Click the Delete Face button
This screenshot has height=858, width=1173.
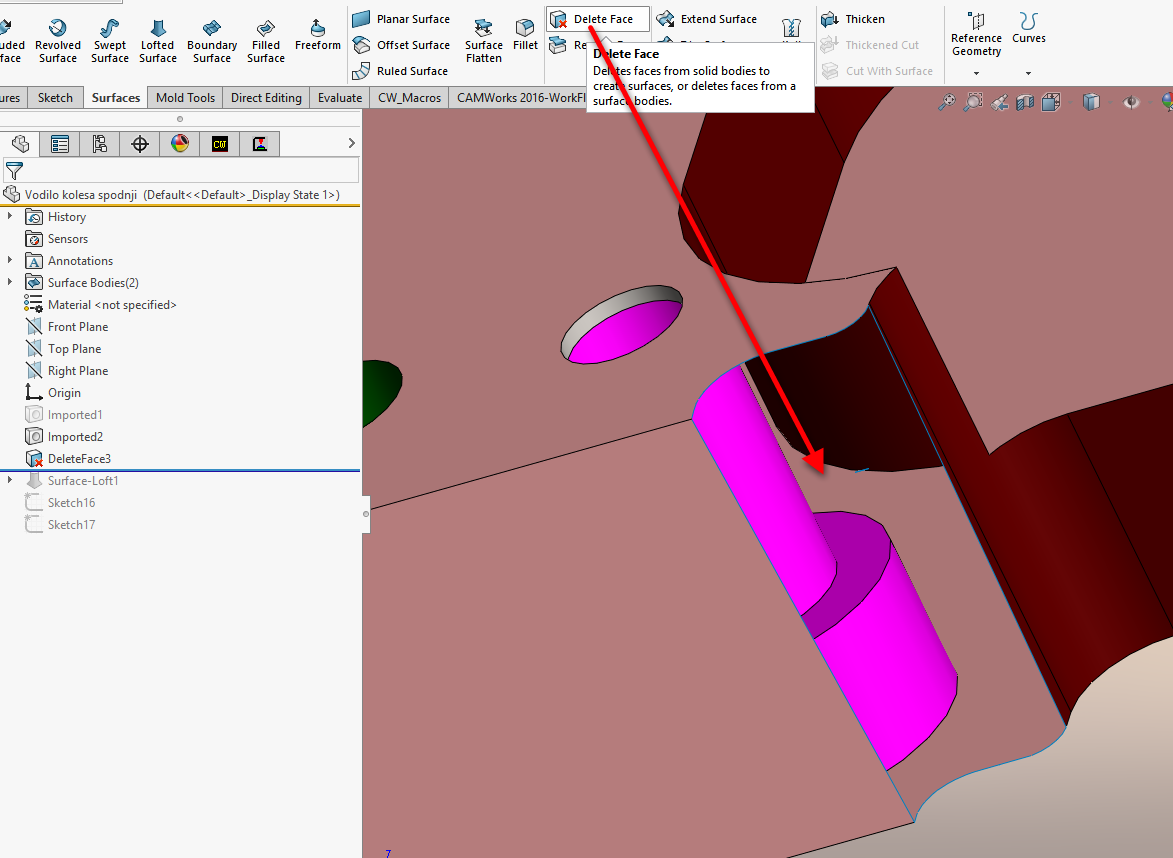point(598,19)
